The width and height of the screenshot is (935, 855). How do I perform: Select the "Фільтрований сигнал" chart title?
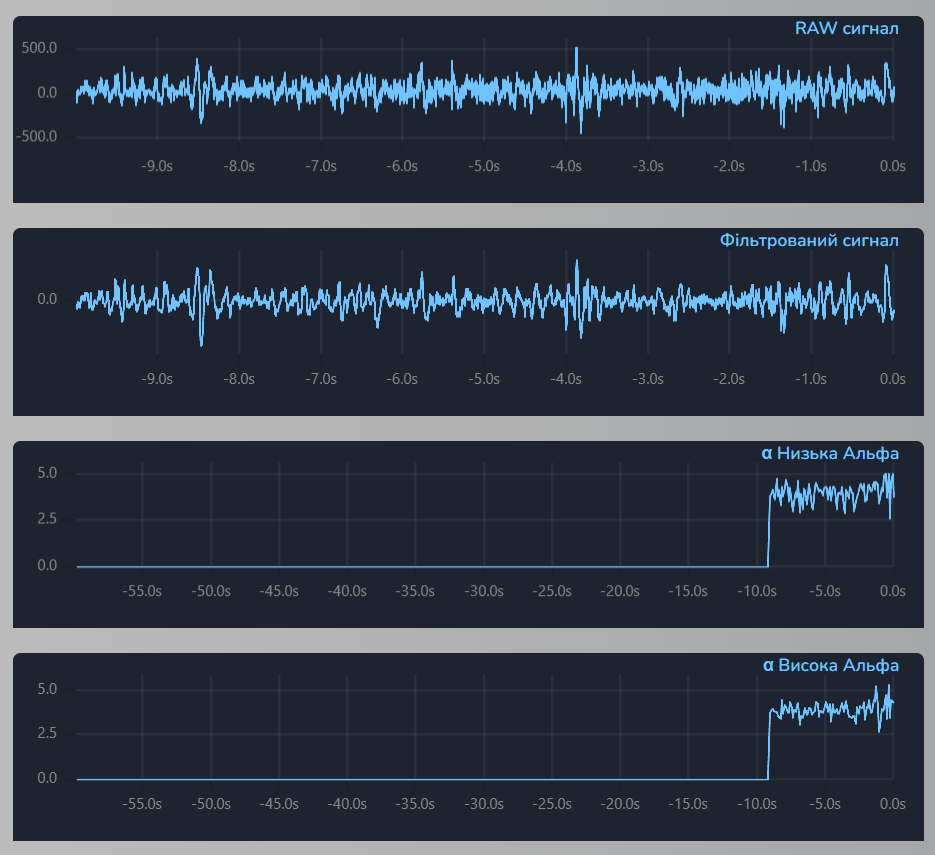[809, 241]
